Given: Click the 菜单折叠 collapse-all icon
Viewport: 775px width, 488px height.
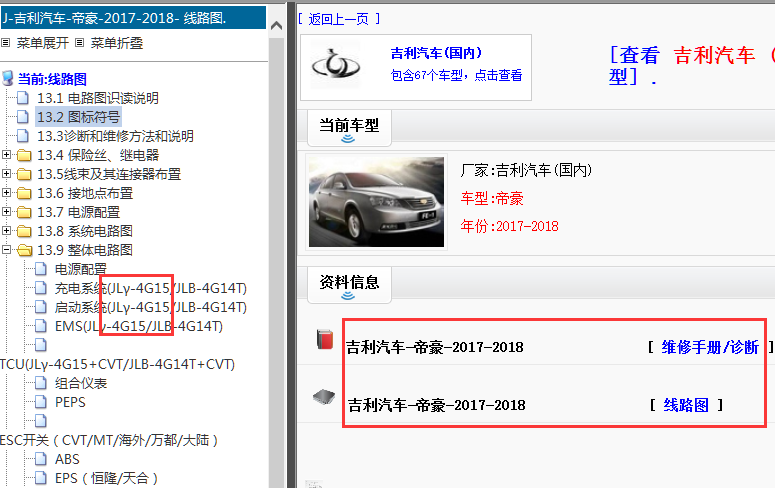Looking at the screenshot, I should tap(80, 43).
